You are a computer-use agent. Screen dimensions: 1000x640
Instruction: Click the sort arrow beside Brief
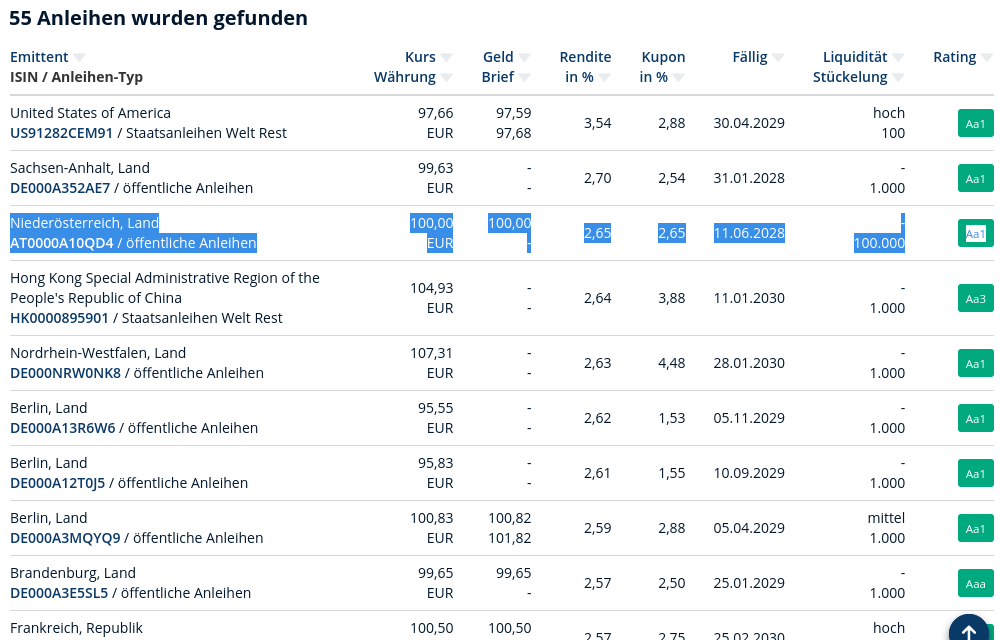point(524,78)
